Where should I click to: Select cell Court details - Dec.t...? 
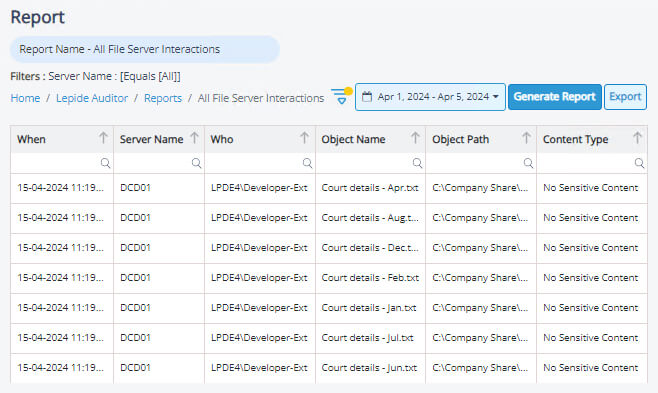pos(370,248)
